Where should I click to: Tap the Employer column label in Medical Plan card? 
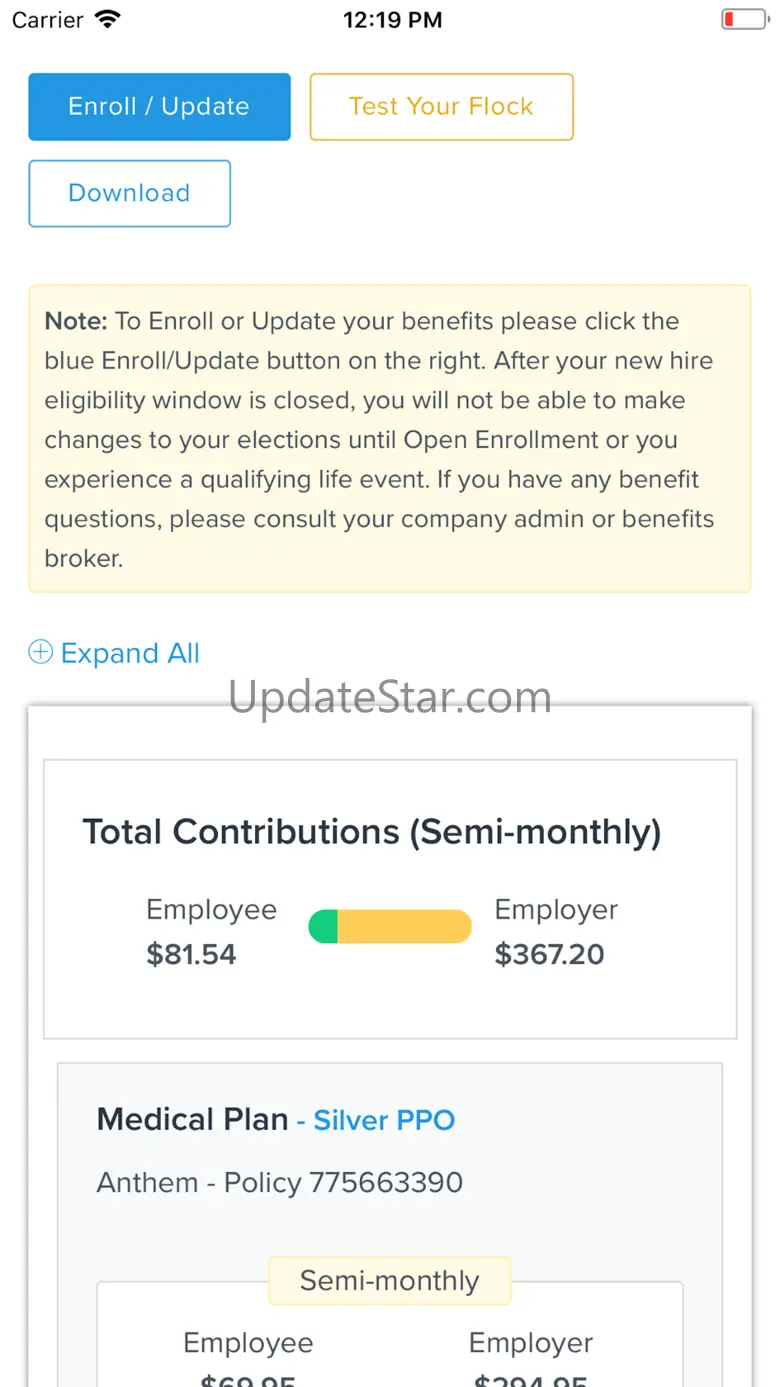coord(531,1343)
